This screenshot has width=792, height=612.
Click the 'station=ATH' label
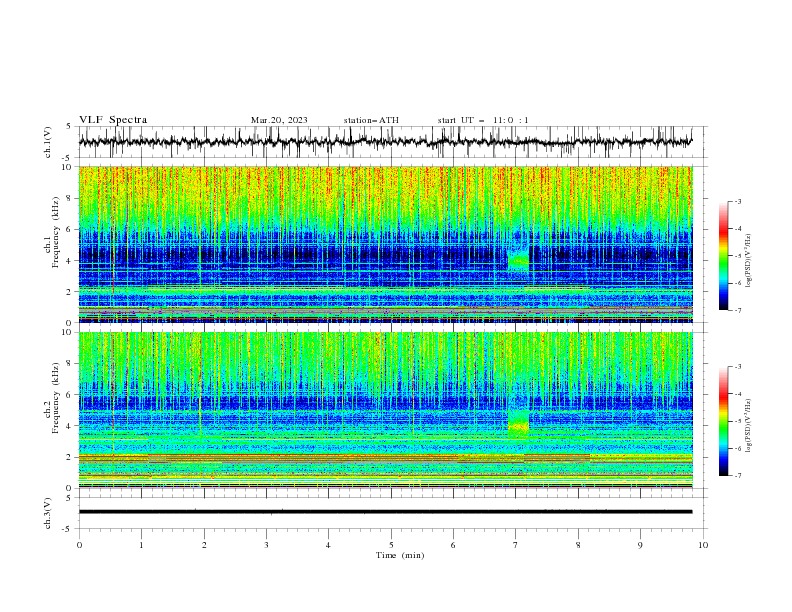(371, 120)
